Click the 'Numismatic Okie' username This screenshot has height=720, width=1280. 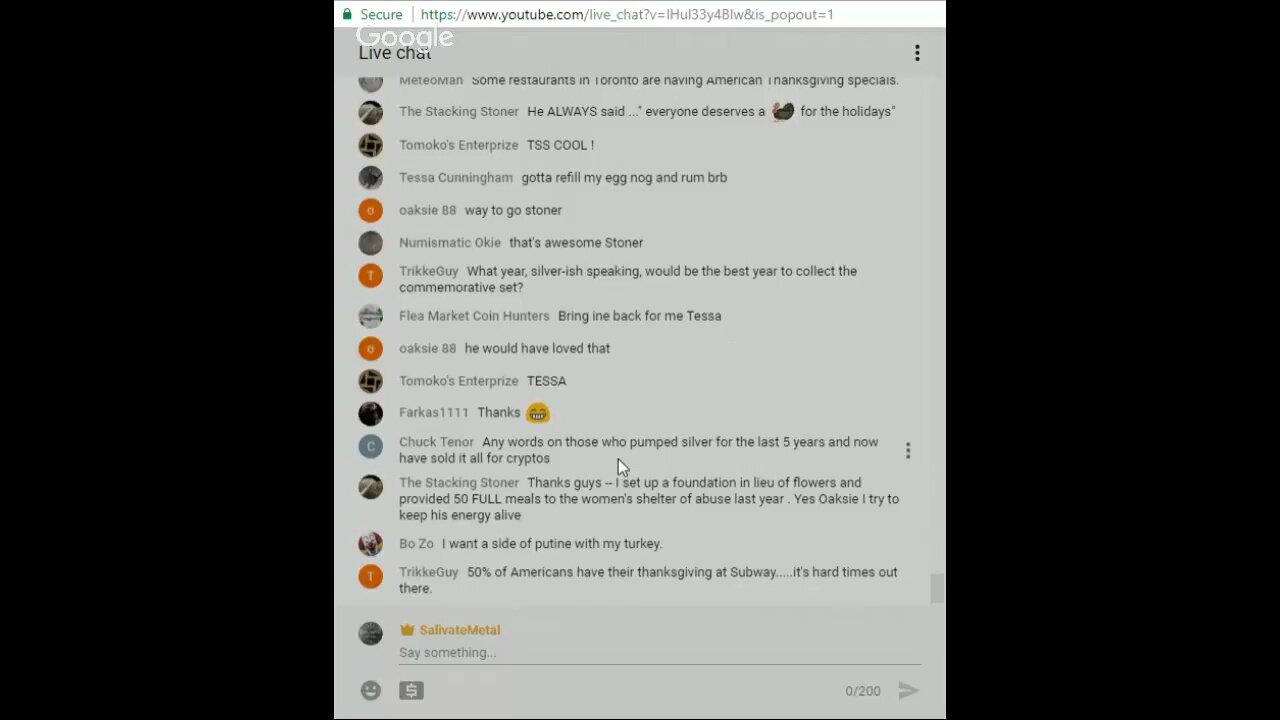[450, 243]
